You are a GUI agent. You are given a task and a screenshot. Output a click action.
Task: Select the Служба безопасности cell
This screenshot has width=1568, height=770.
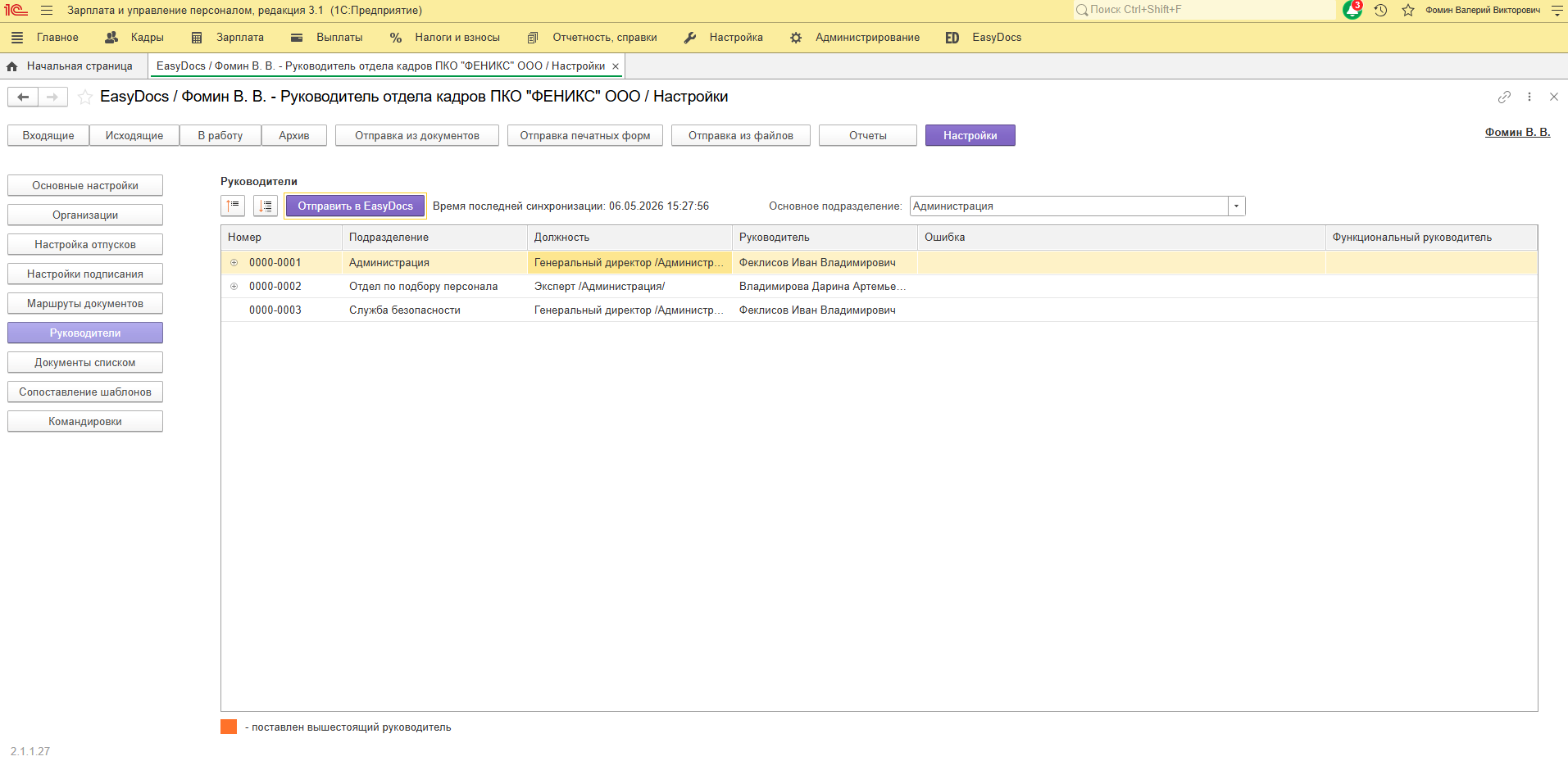pyautogui.click(x=434, y=310)
